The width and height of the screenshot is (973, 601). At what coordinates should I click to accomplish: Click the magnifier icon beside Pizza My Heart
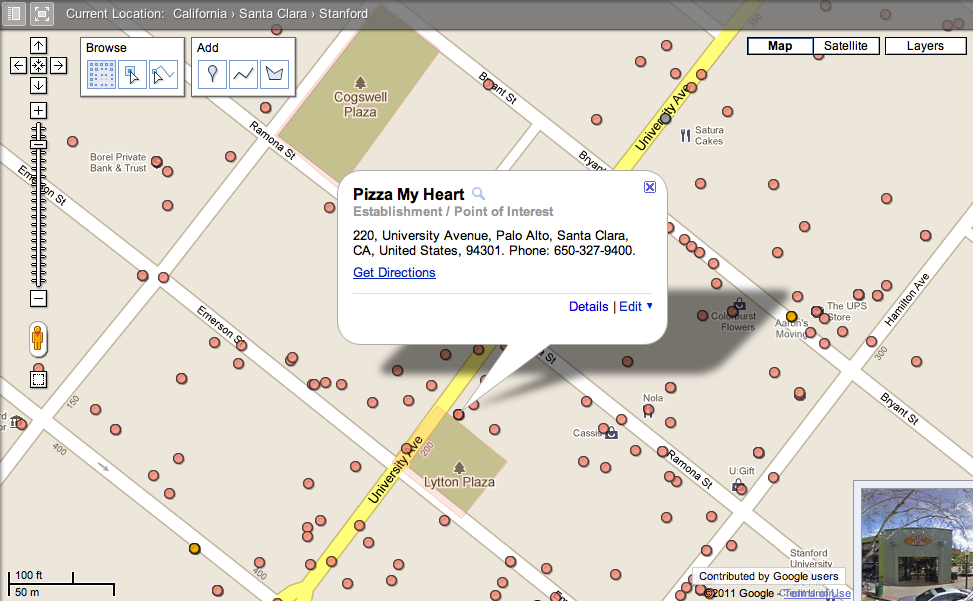478,194
